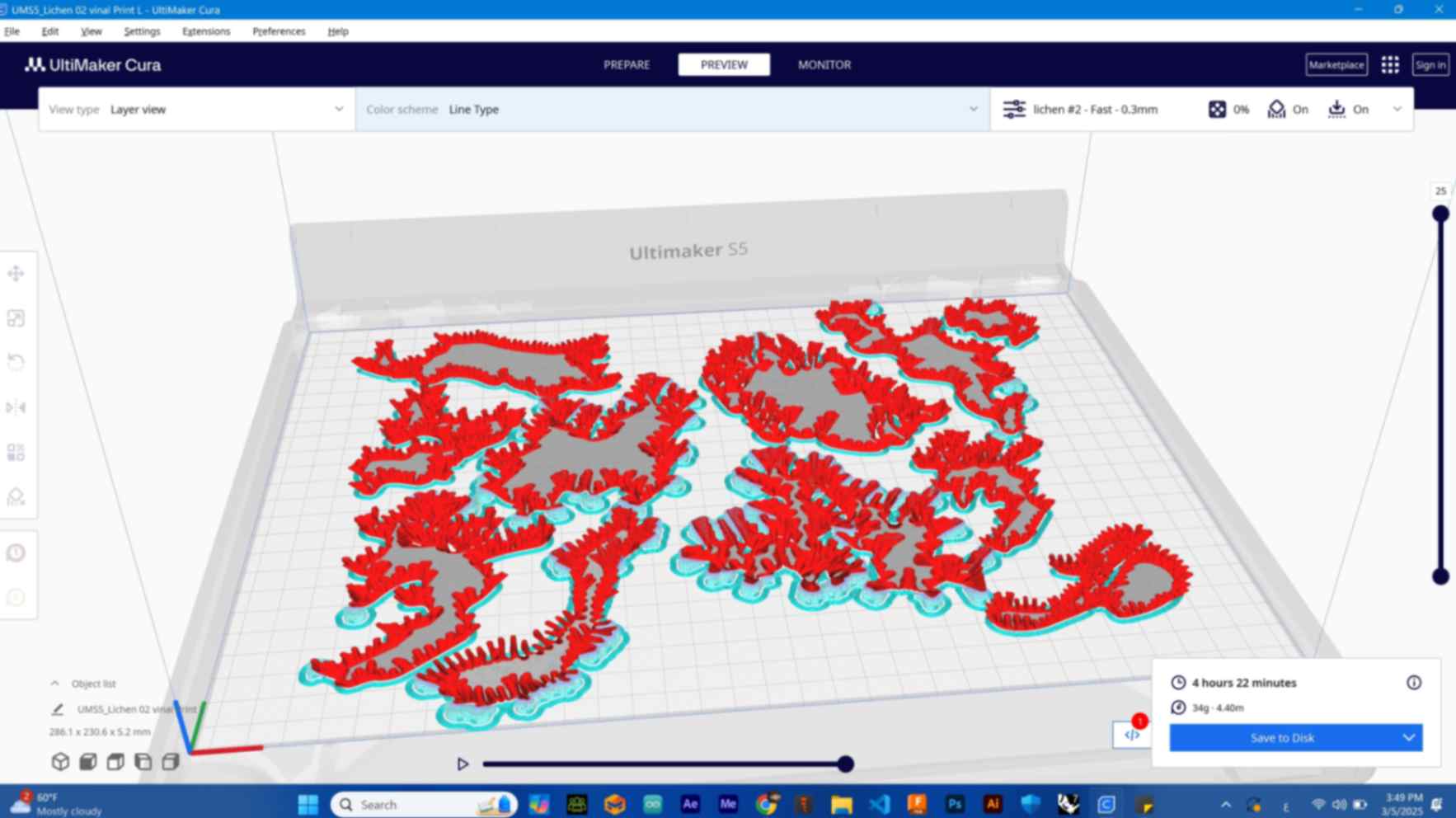
Task: Open the File menu
Action: 12,31
